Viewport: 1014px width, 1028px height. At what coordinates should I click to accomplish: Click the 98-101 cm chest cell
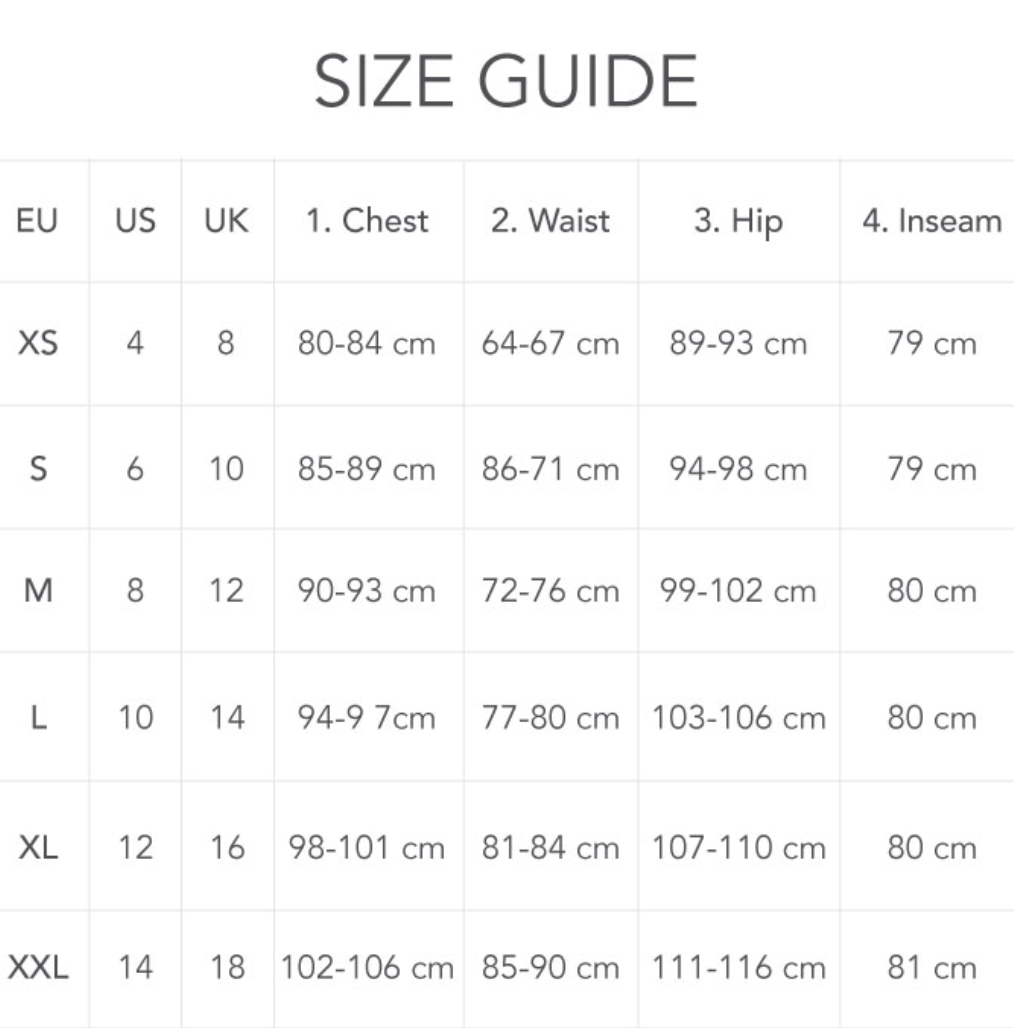[367, 848]
